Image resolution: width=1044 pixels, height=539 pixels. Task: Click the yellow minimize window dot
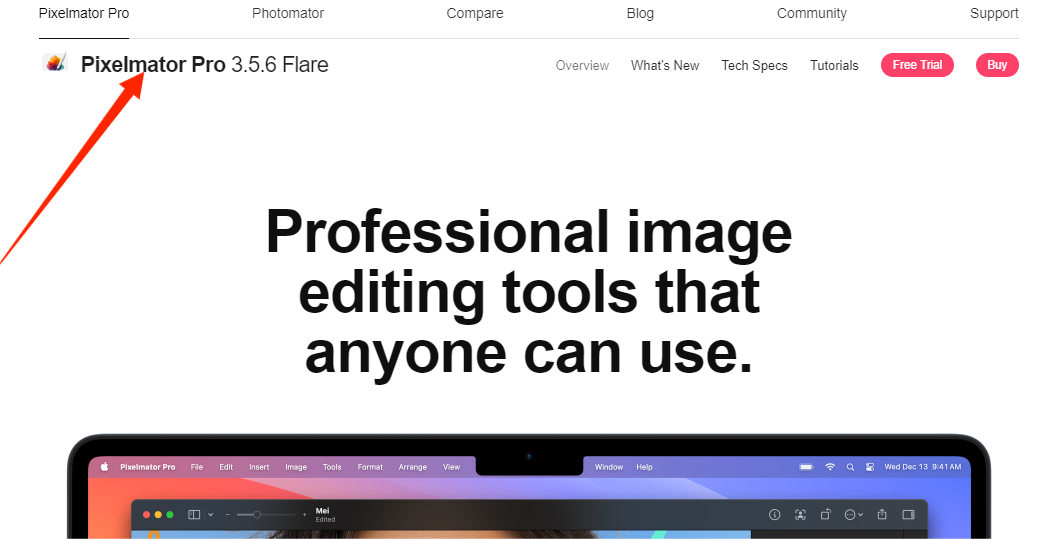[x=158, y=514]
